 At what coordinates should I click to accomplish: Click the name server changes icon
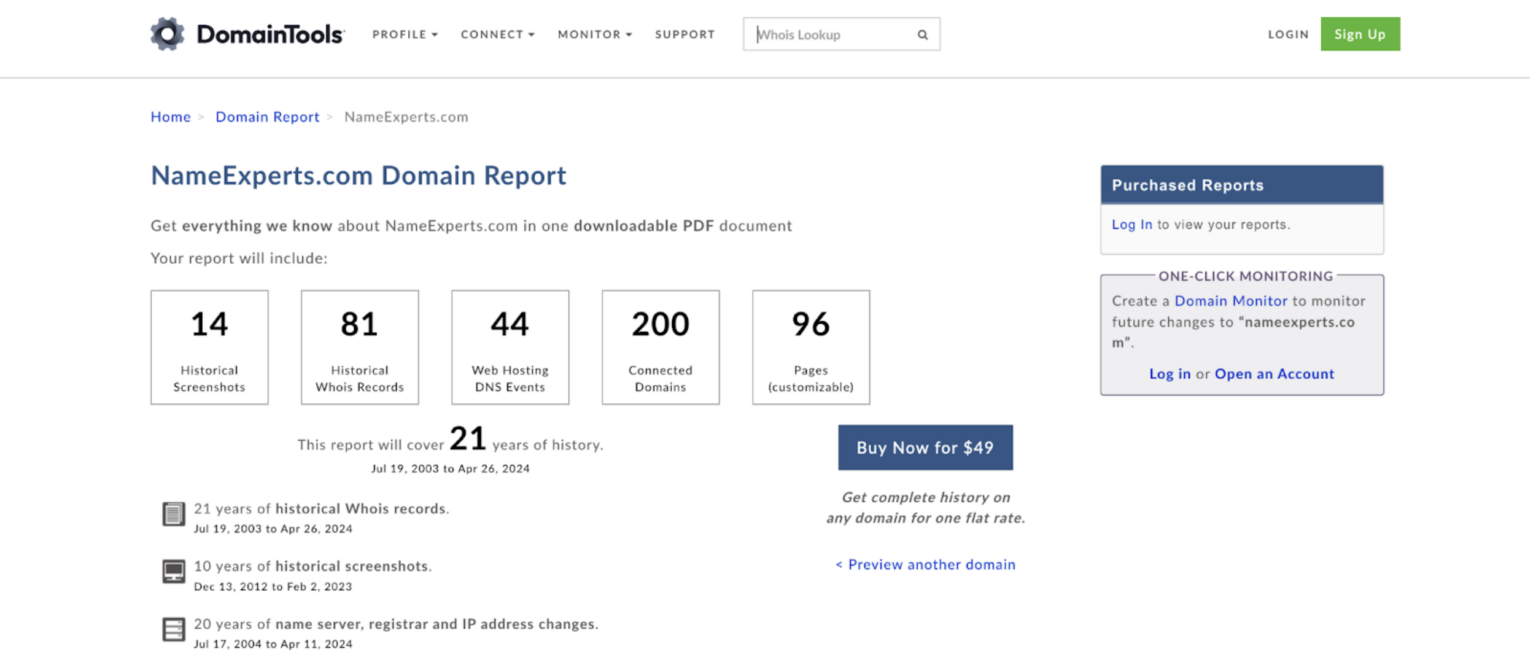[174, 630]
